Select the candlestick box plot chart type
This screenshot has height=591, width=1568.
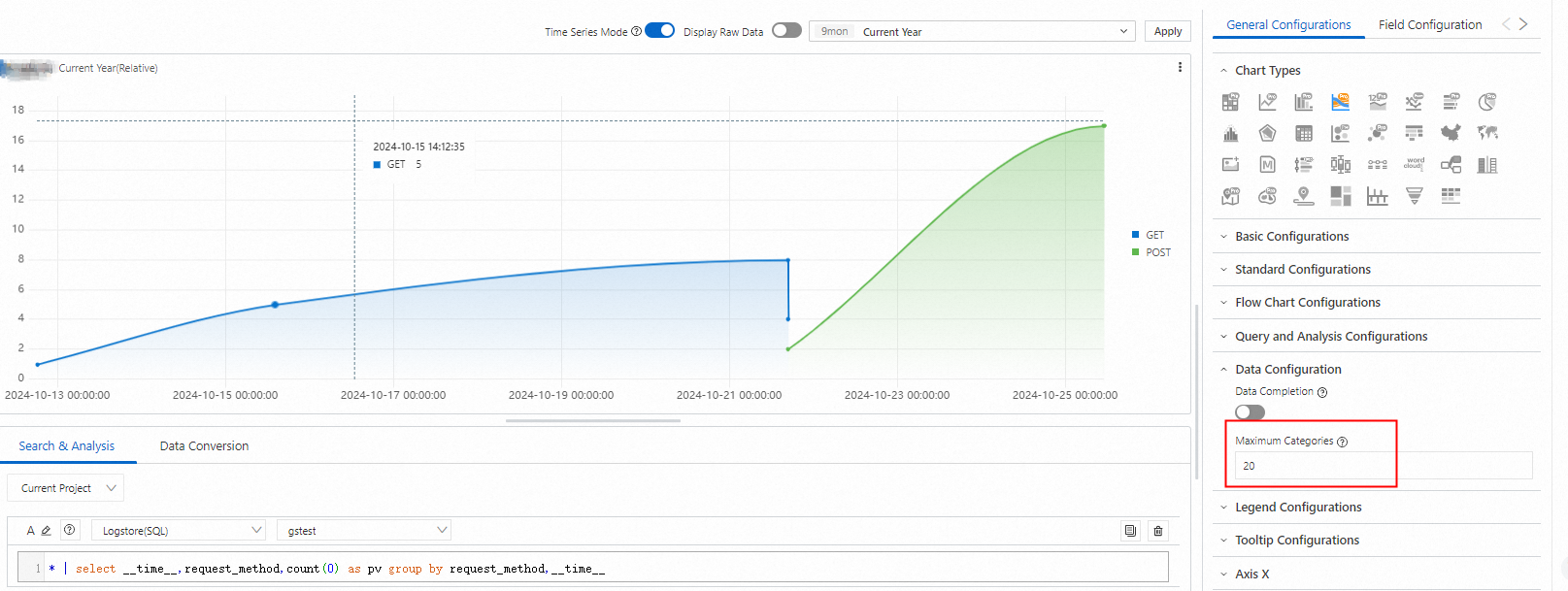pos(1341,164)
